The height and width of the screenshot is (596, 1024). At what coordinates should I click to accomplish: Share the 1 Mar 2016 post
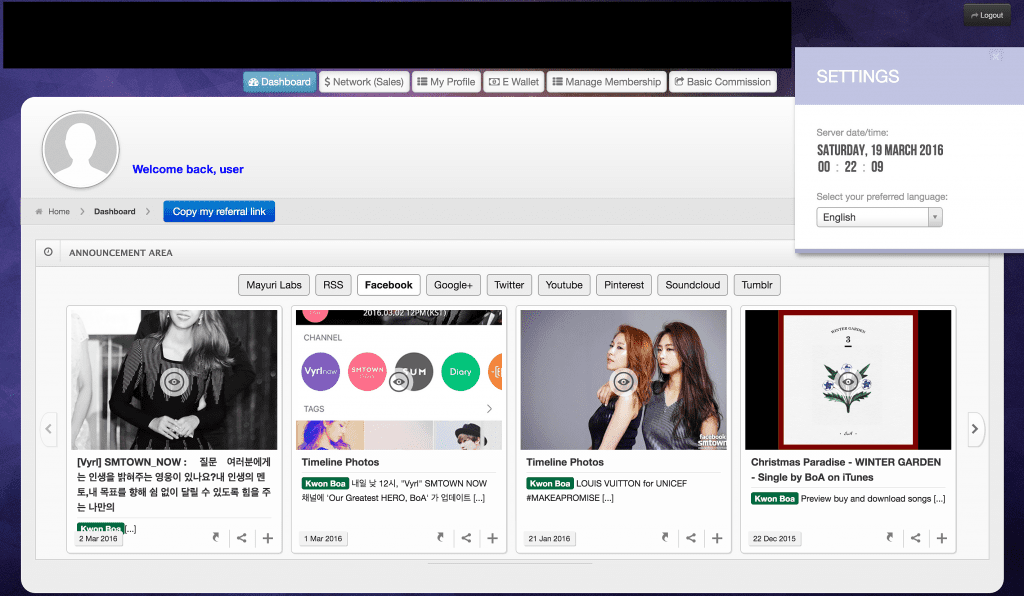(x=466, y=538)
